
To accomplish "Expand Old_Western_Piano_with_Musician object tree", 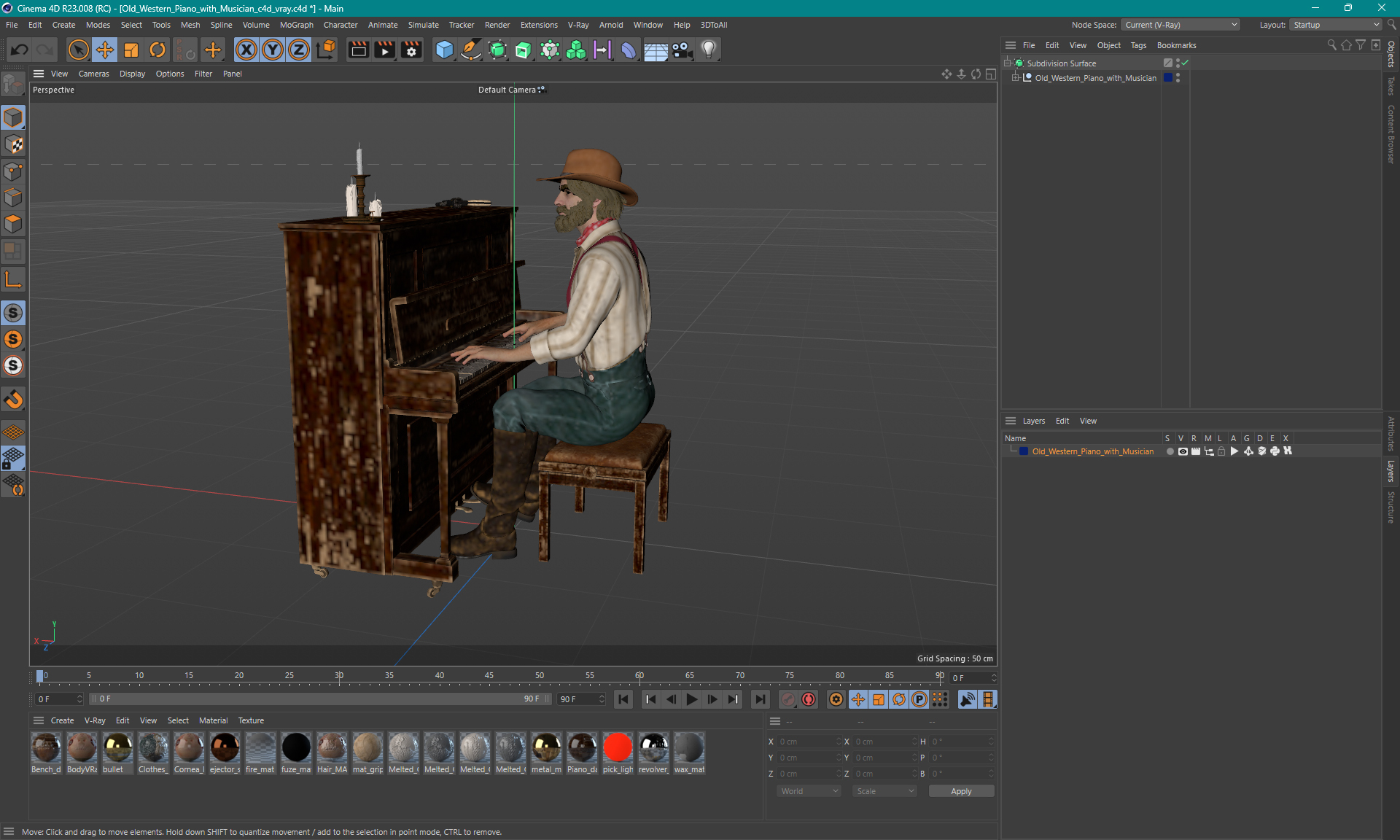I will (x=1015, y=78).
